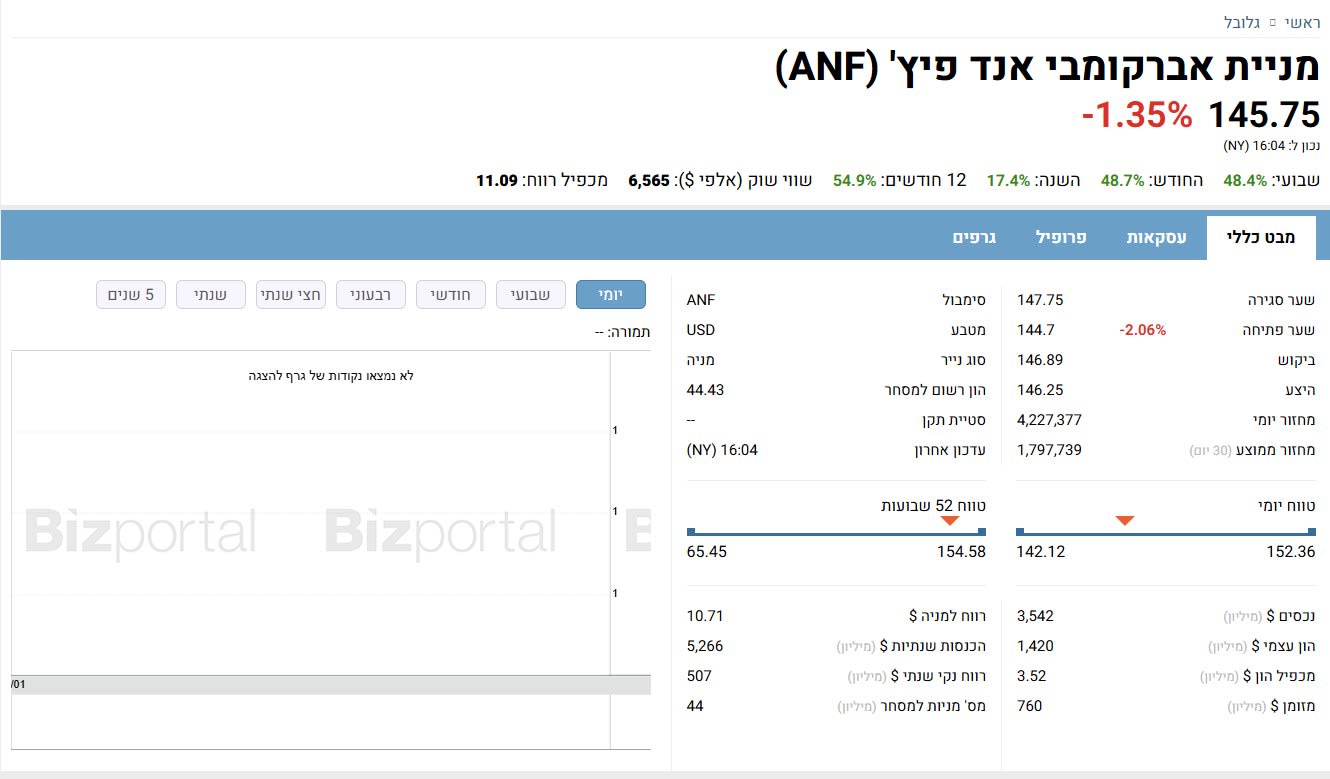Click the orange marker on טווח יומי range
The image size is (1330, 779).
pyautogui.click(x=1125, y=520)
